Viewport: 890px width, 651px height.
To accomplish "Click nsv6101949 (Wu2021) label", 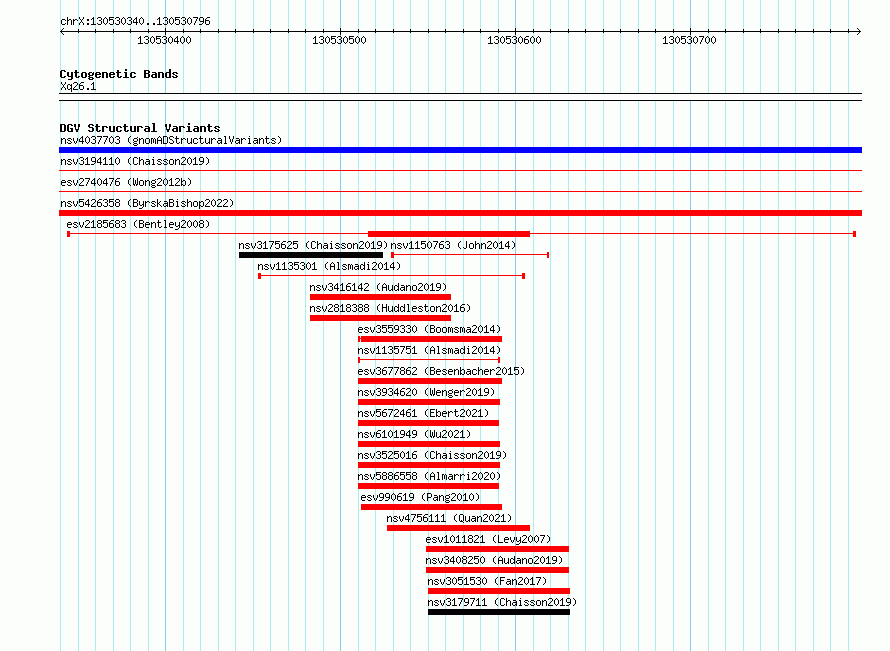I will coord(414,434).
